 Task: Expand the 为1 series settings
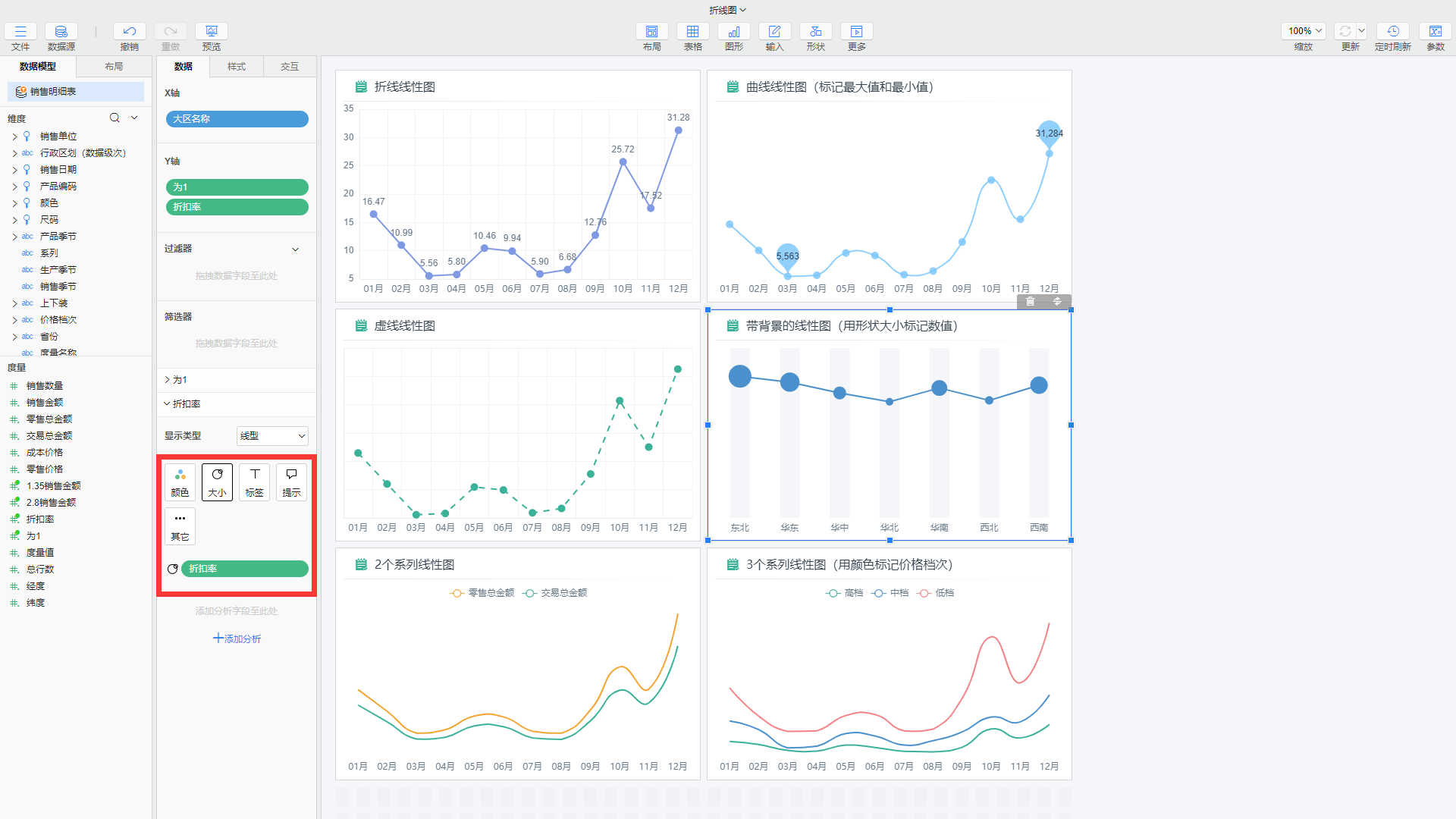coord(167,380)
